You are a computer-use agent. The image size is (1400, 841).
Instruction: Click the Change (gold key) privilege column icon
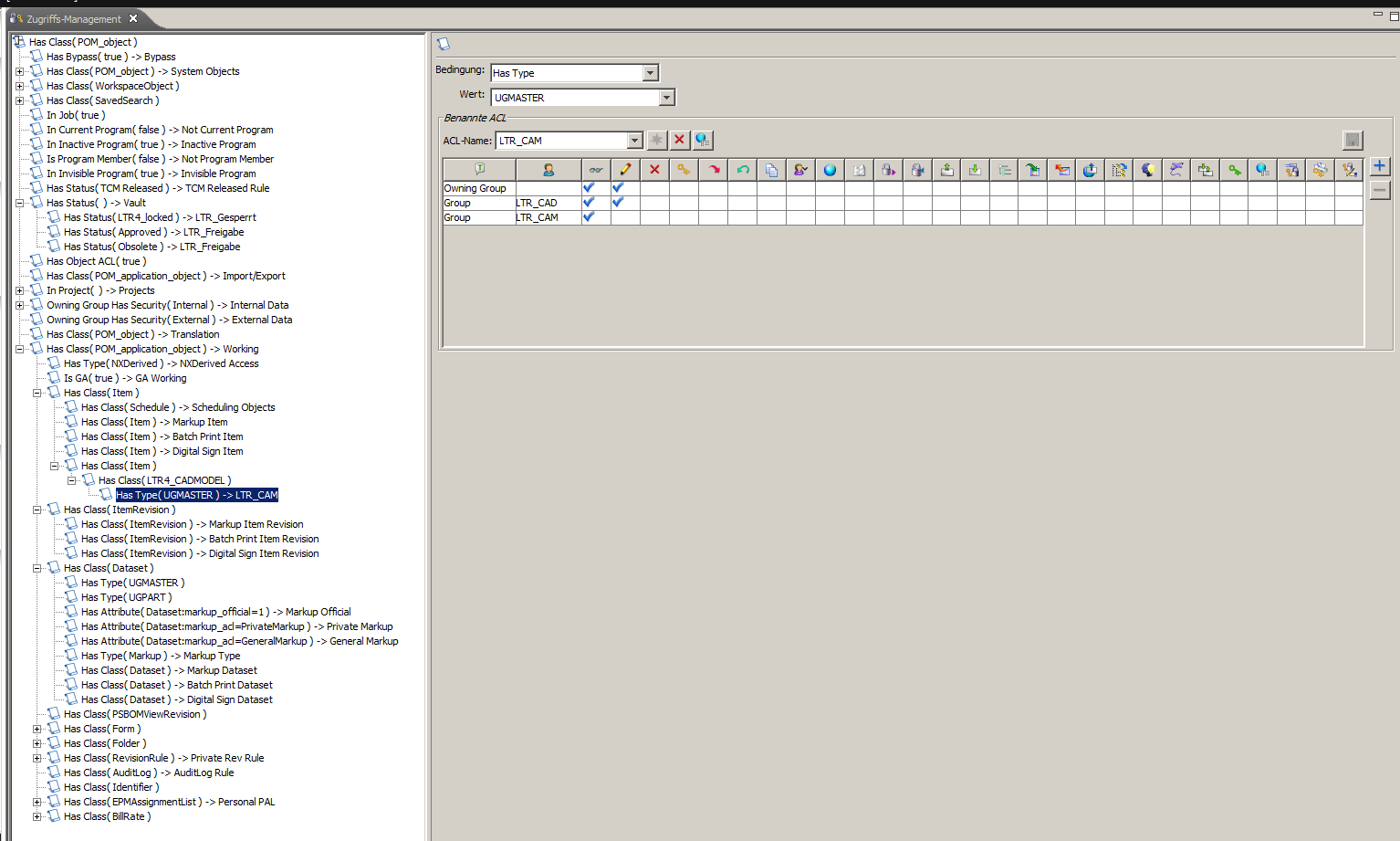[684, 170]
